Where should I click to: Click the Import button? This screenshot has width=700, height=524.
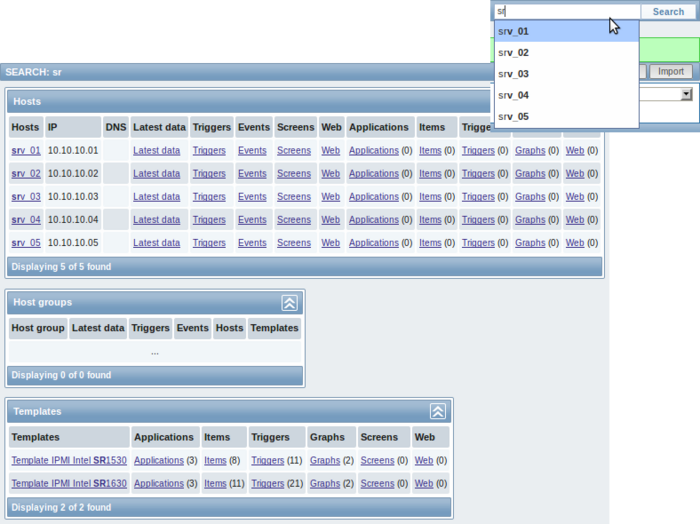pyautogui.click(x=671, y=71)
